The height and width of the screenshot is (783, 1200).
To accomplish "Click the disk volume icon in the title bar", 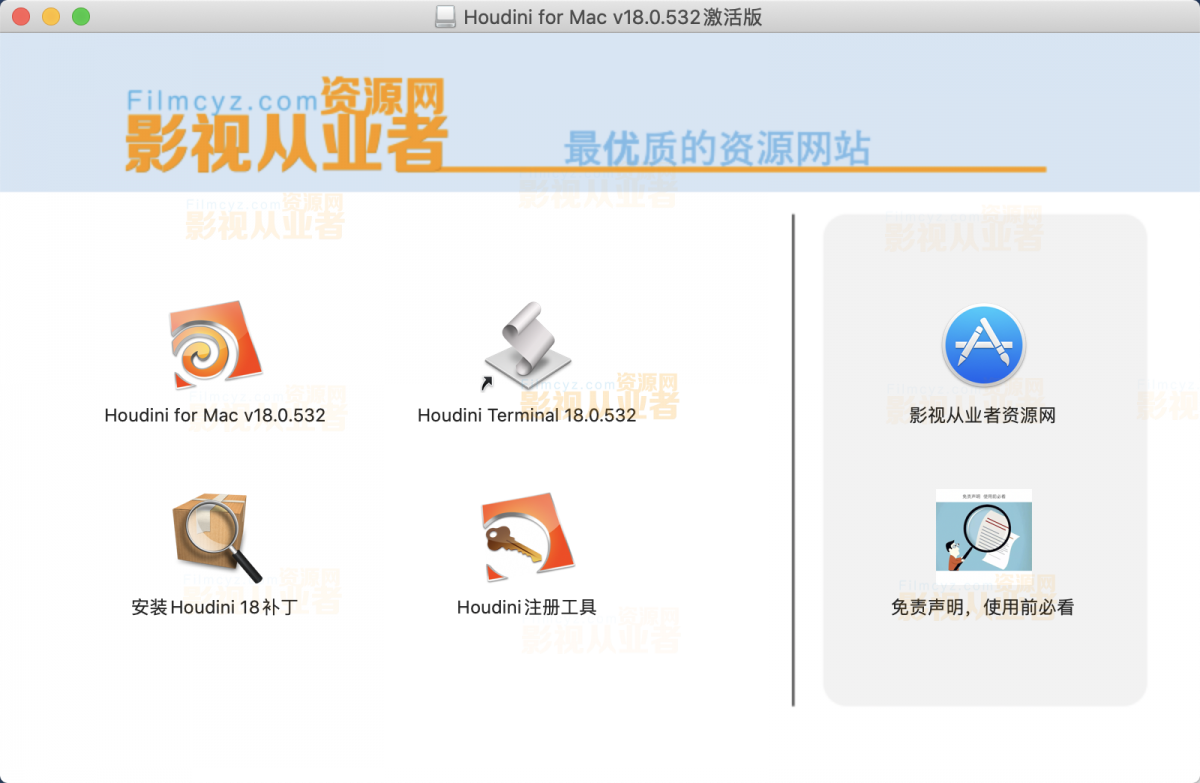I will [x=446, y=17].
